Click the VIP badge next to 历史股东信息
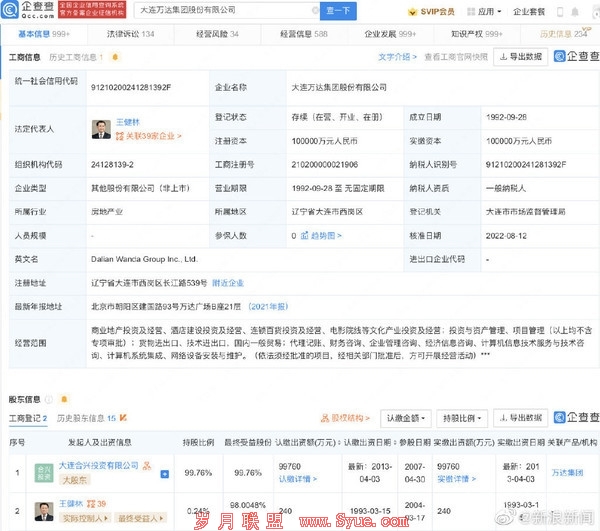Screen dimensions: 600x531 pyautogui.click(x=123, y=418)
